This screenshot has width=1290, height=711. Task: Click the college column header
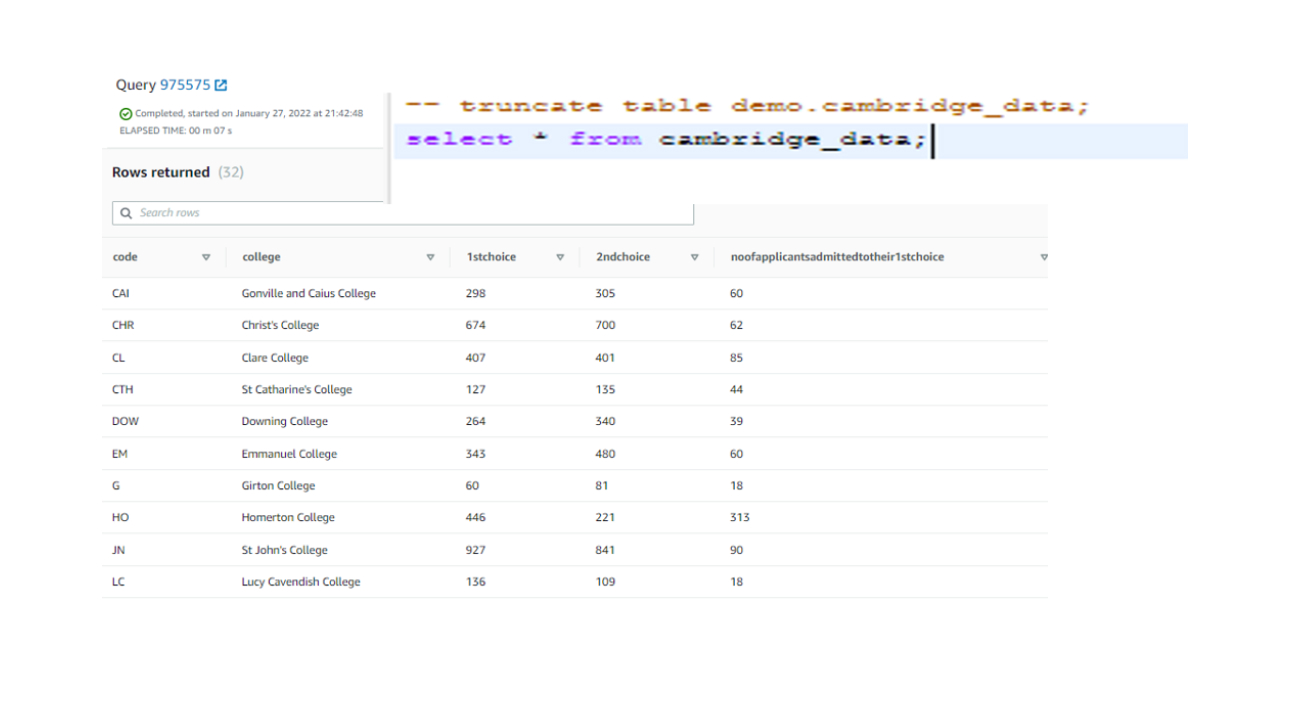(261, 257)
